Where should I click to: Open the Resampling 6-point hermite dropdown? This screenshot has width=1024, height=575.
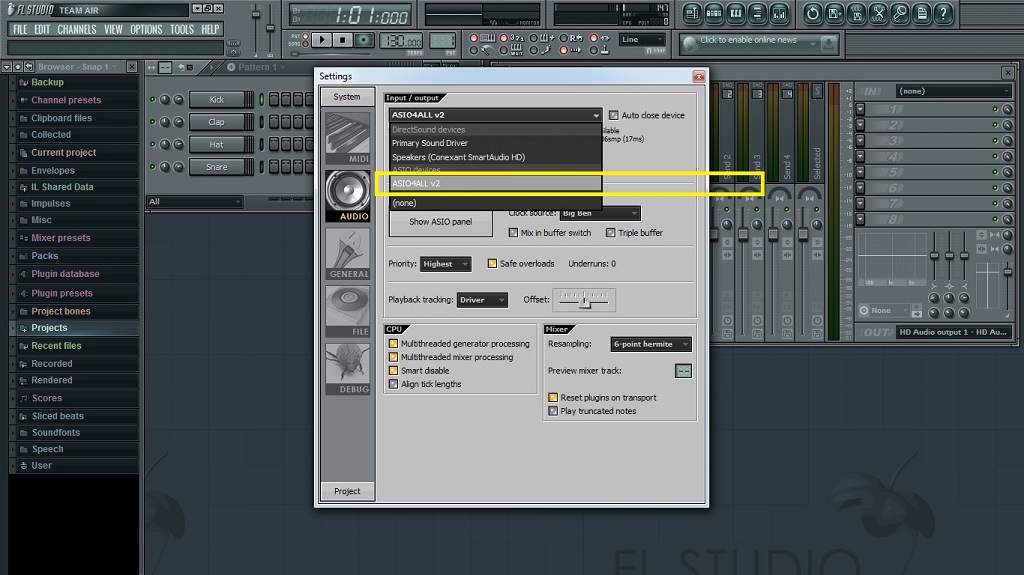(x=651, y=344)
